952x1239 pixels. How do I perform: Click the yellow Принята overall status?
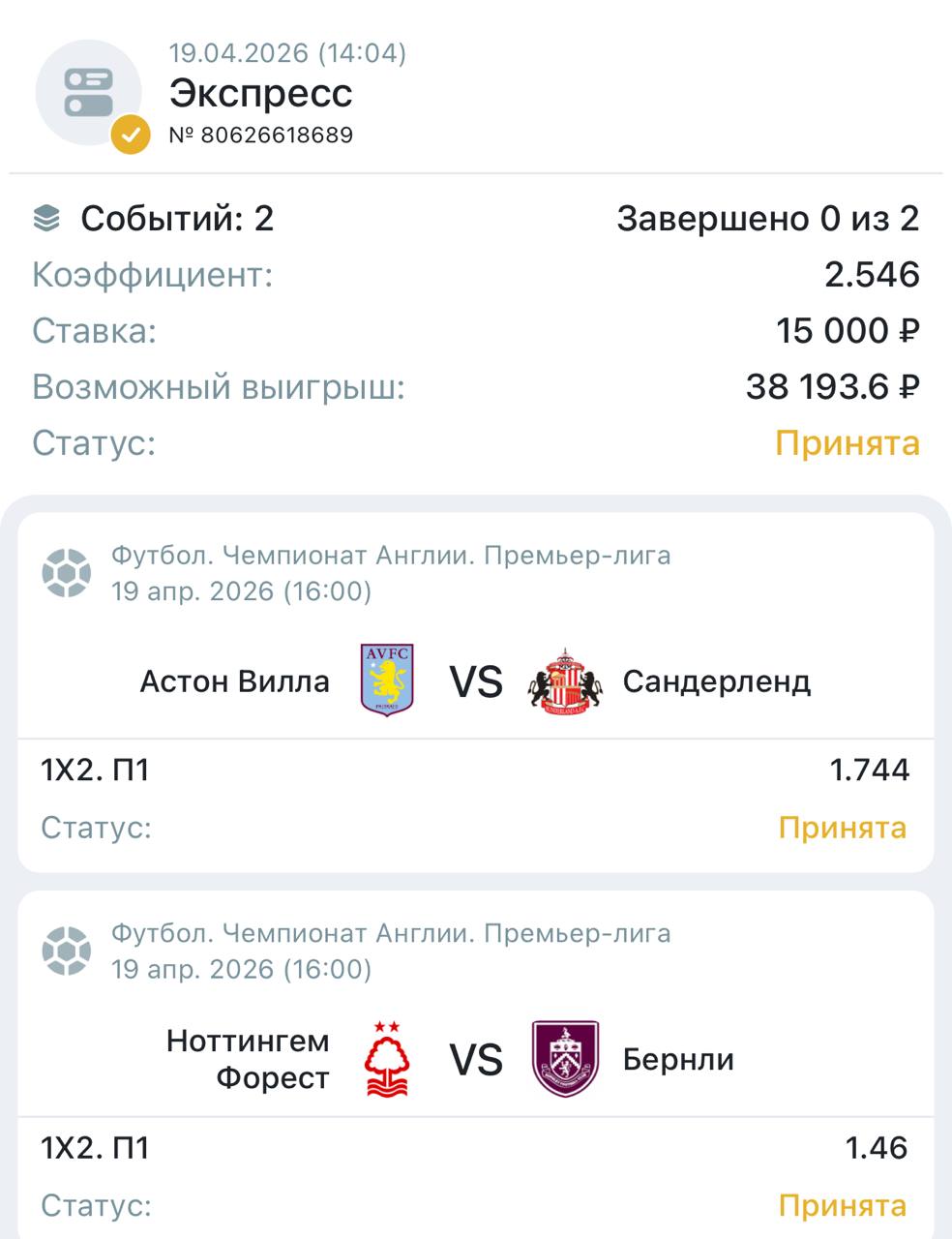coord(847,443)
